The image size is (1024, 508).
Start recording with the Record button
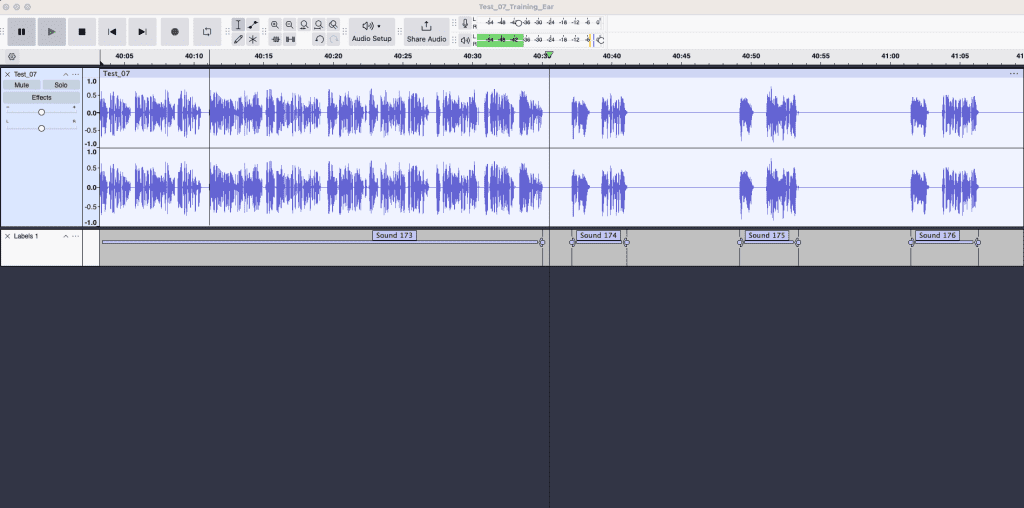pos(174,31)
